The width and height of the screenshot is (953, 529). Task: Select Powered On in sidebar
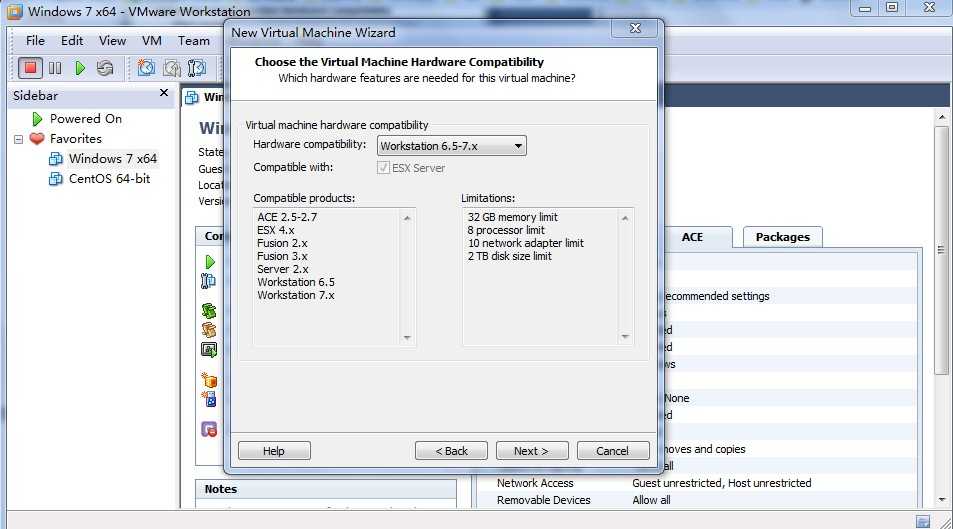[x=86, y=119]
